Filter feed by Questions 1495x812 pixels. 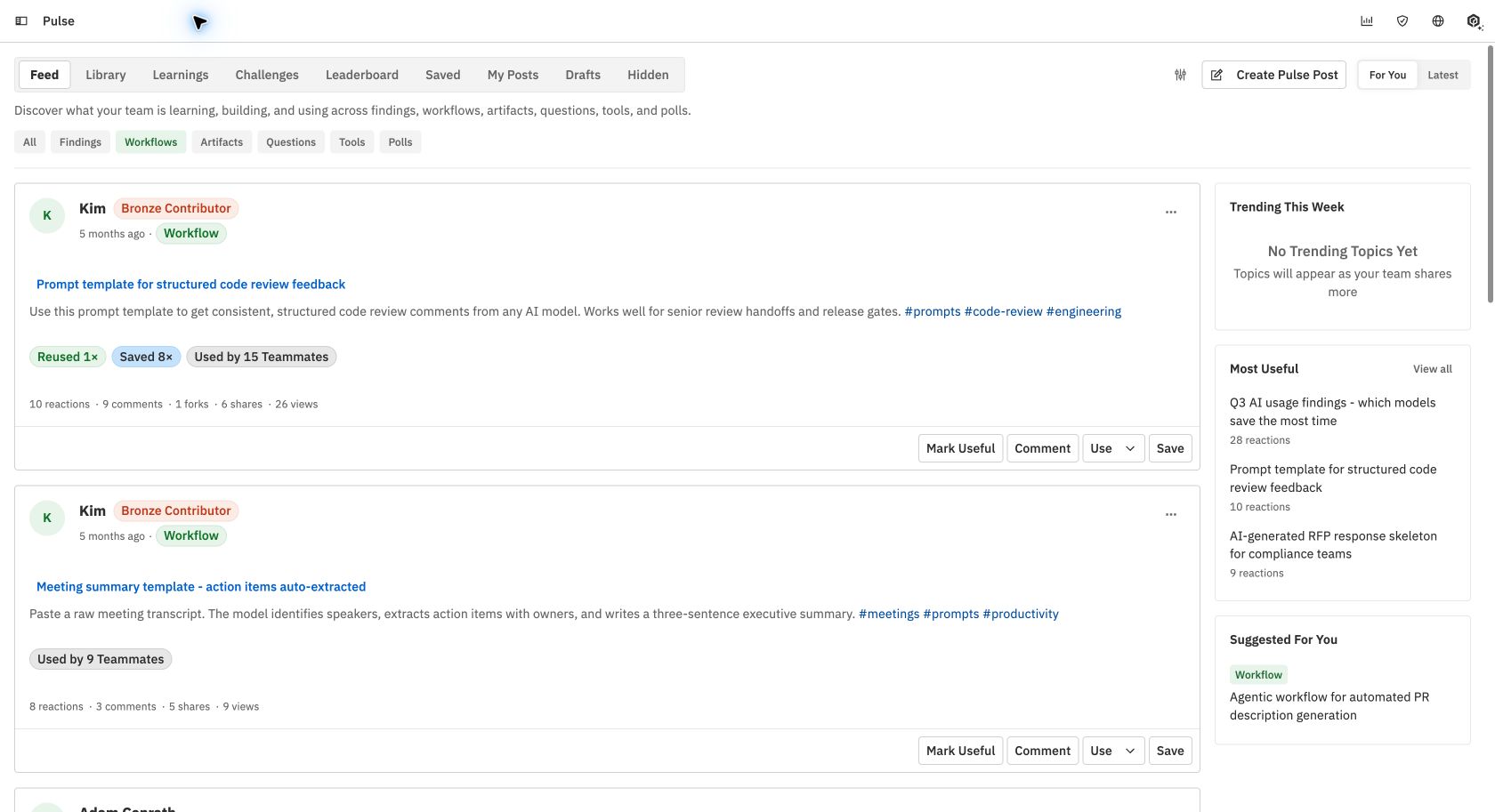(291, 142)
